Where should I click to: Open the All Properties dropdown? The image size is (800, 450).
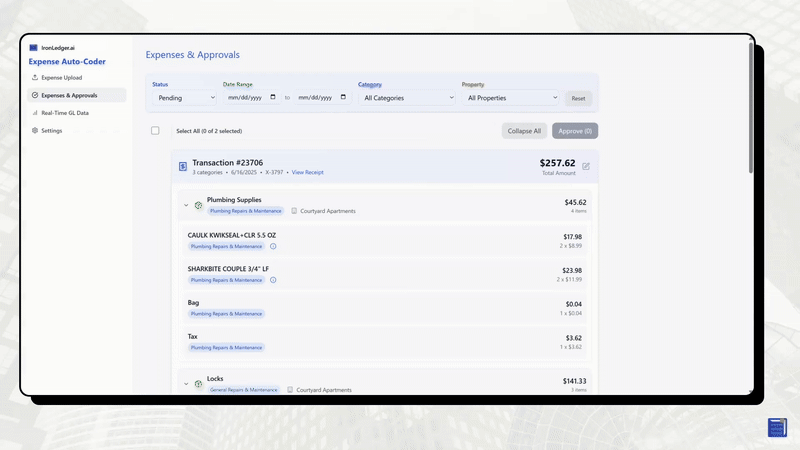click(x=511, y=98)
